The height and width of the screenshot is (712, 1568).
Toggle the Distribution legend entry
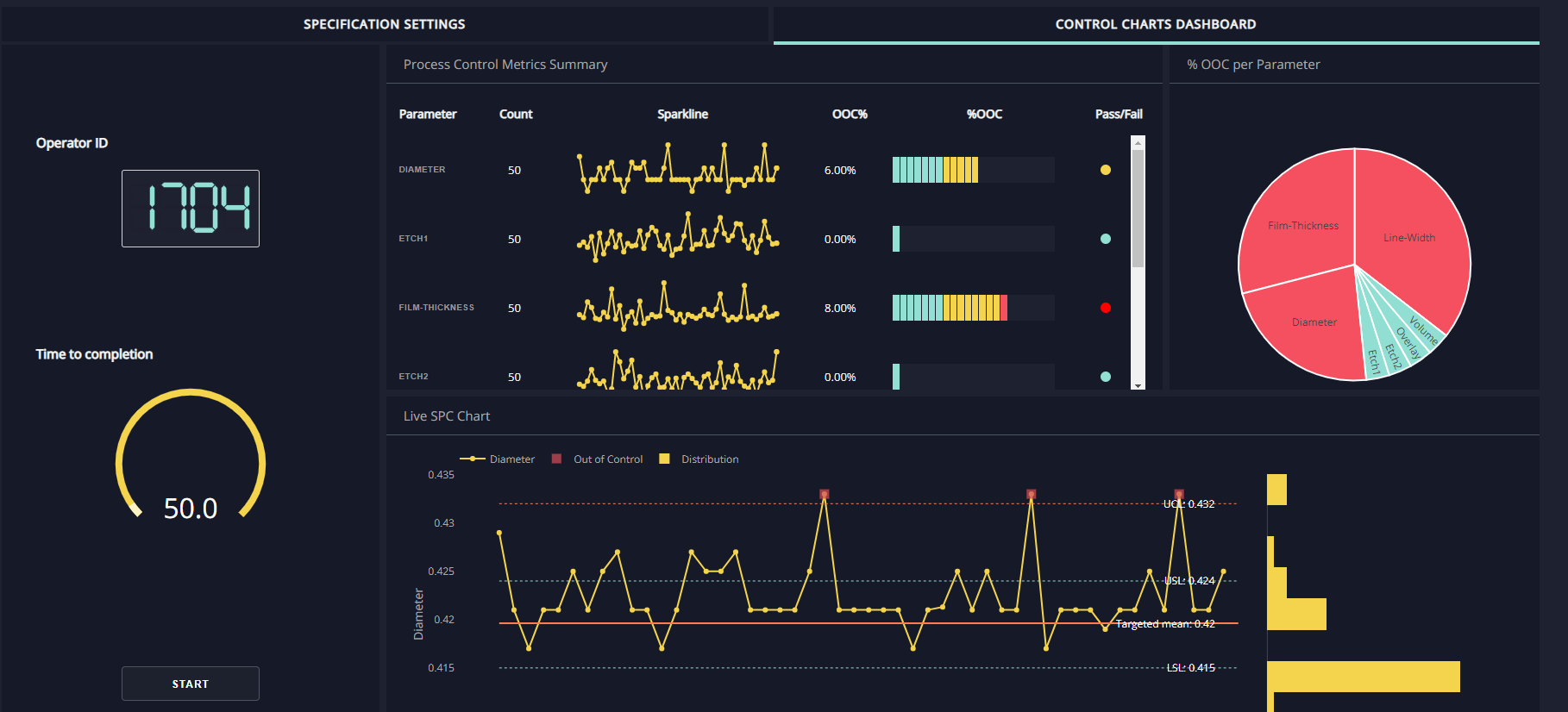coord(699,459)
